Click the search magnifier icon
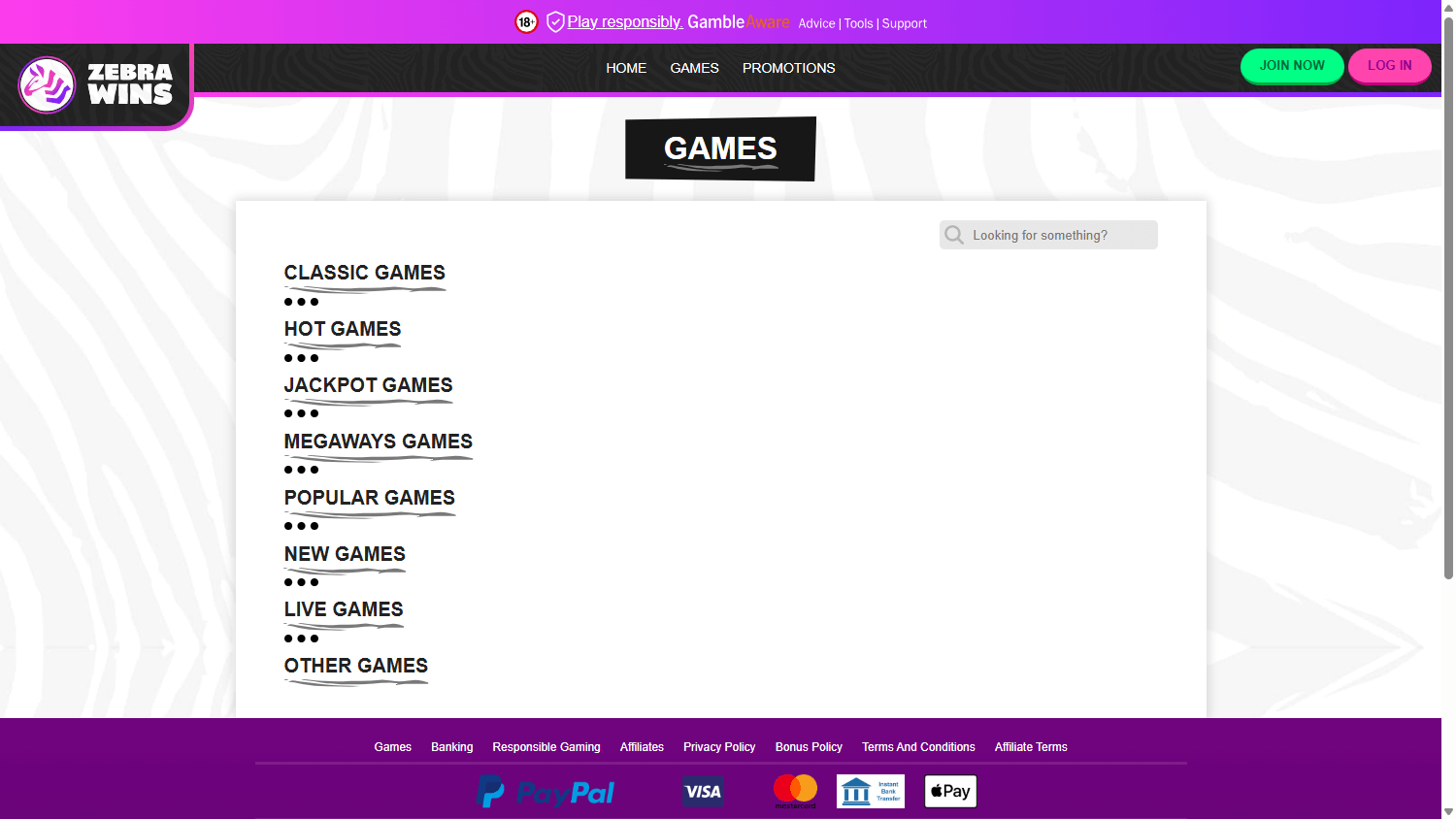Viewport: 1456px width, 819px height. [x=954, y=235]
